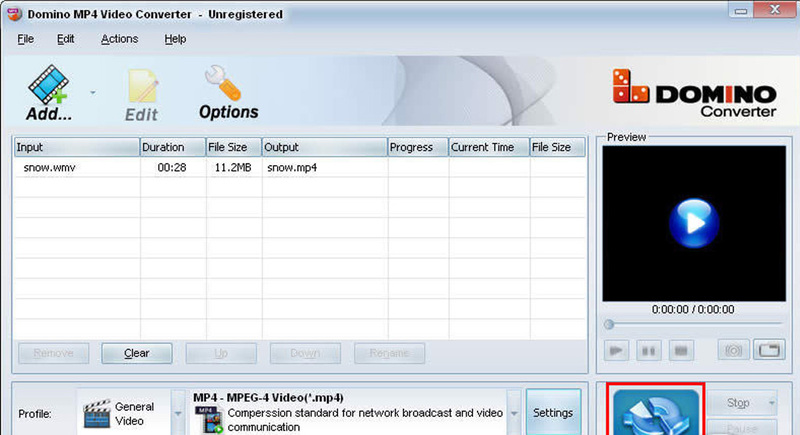Click the MP4 format icon
This screenshot has height=435, width=800.
tap(210, 420)
